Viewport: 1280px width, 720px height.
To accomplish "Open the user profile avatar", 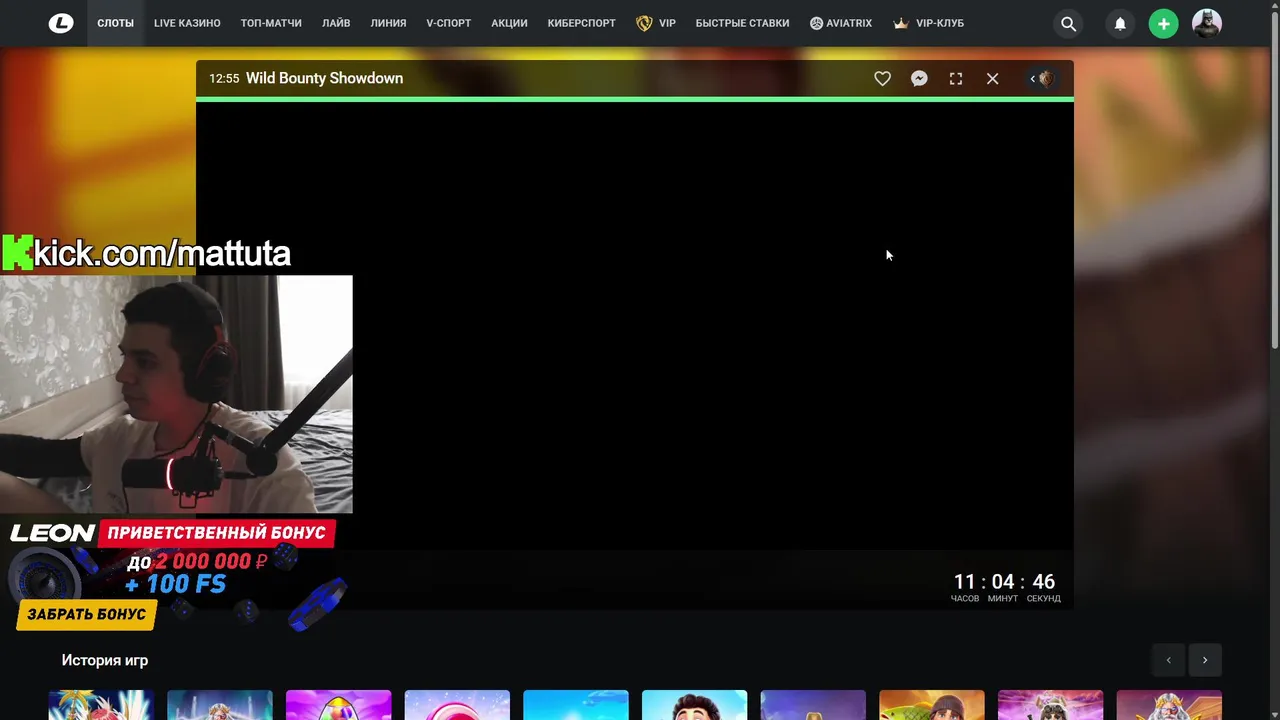I will 1207,23.
